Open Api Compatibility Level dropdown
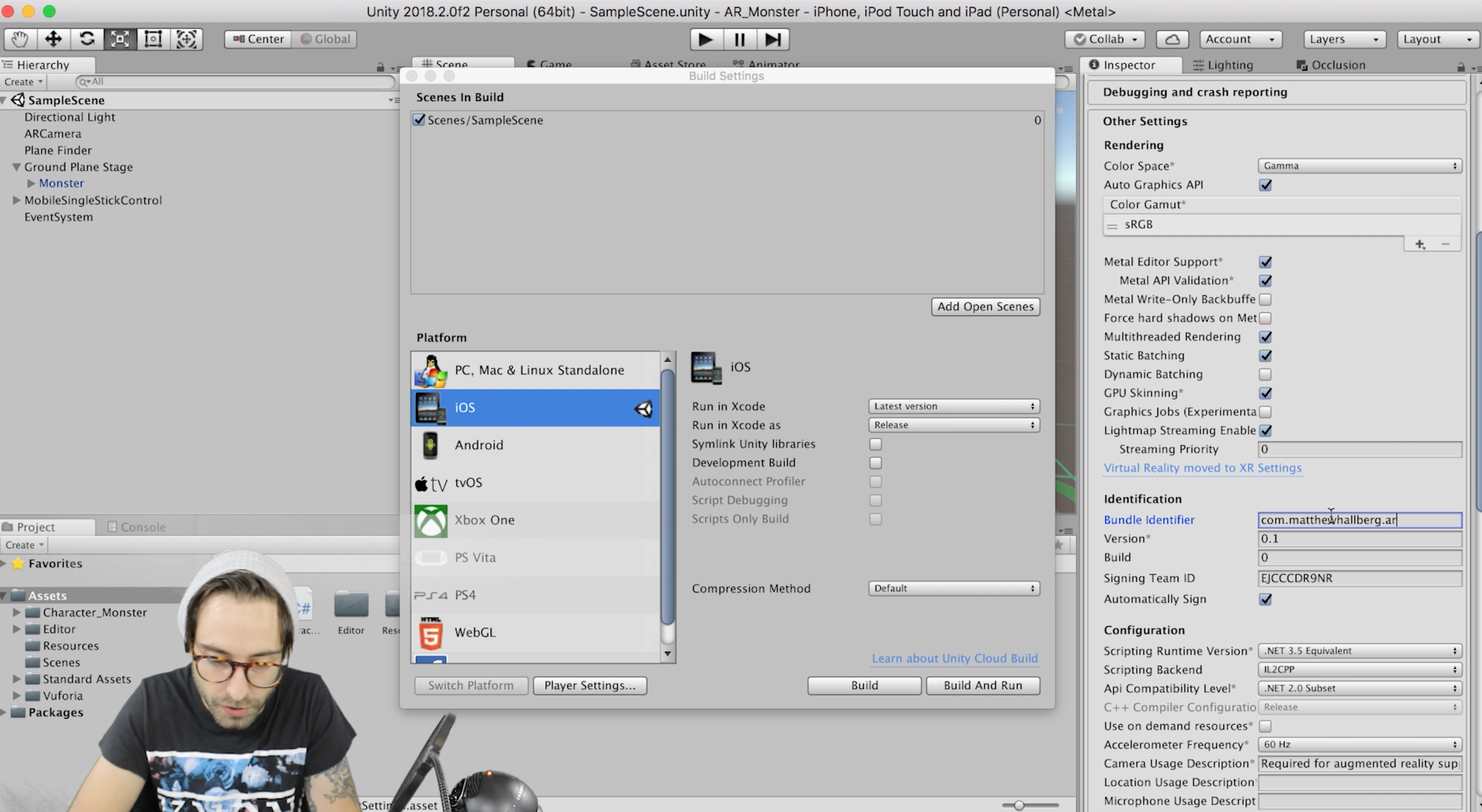Image resolution: width=1482 pixels, height=812 pixels. (x=1360, y=688)
